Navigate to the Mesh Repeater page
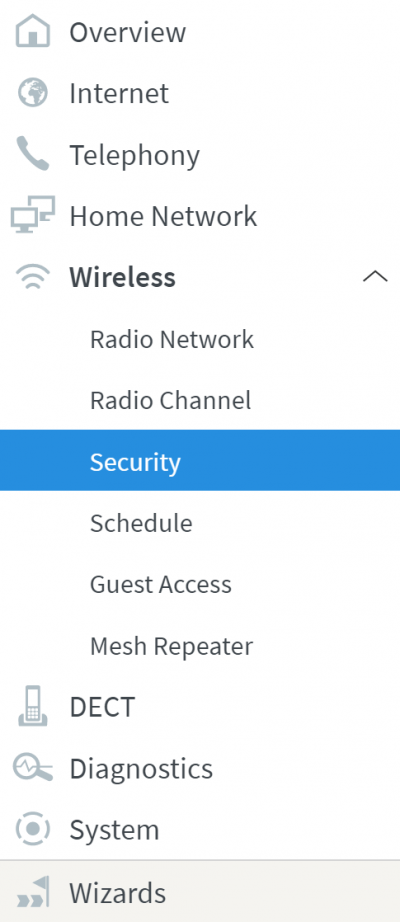 171,646
